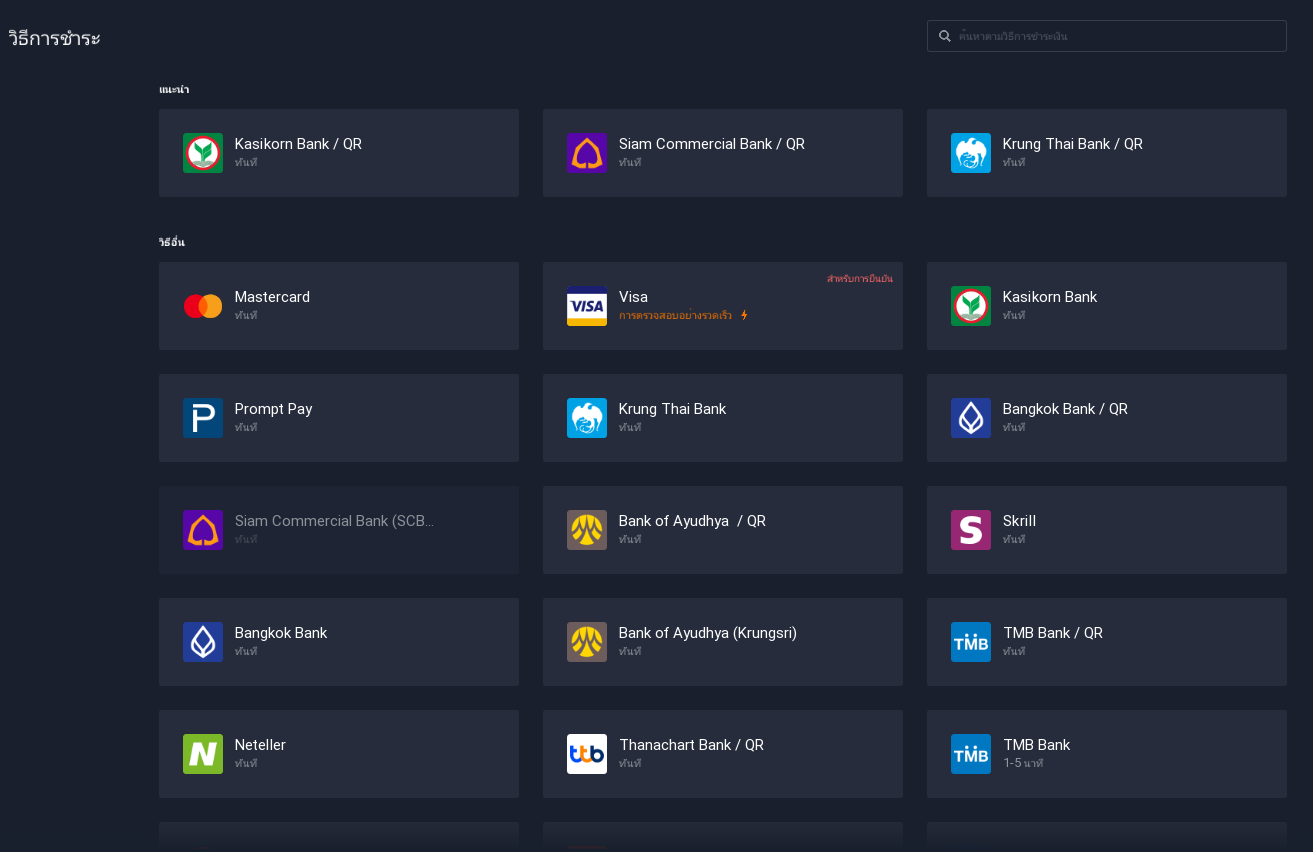The image size is (1313, 852).
Task: Click the 'Neteller' method name
Action: 260,745
